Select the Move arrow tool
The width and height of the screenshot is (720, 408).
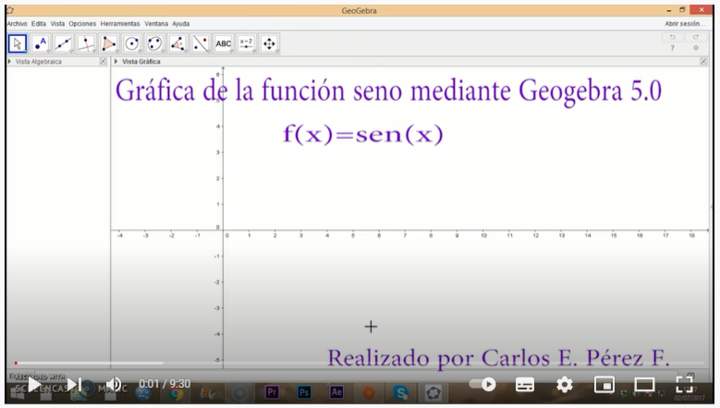(x=17, y=43)
